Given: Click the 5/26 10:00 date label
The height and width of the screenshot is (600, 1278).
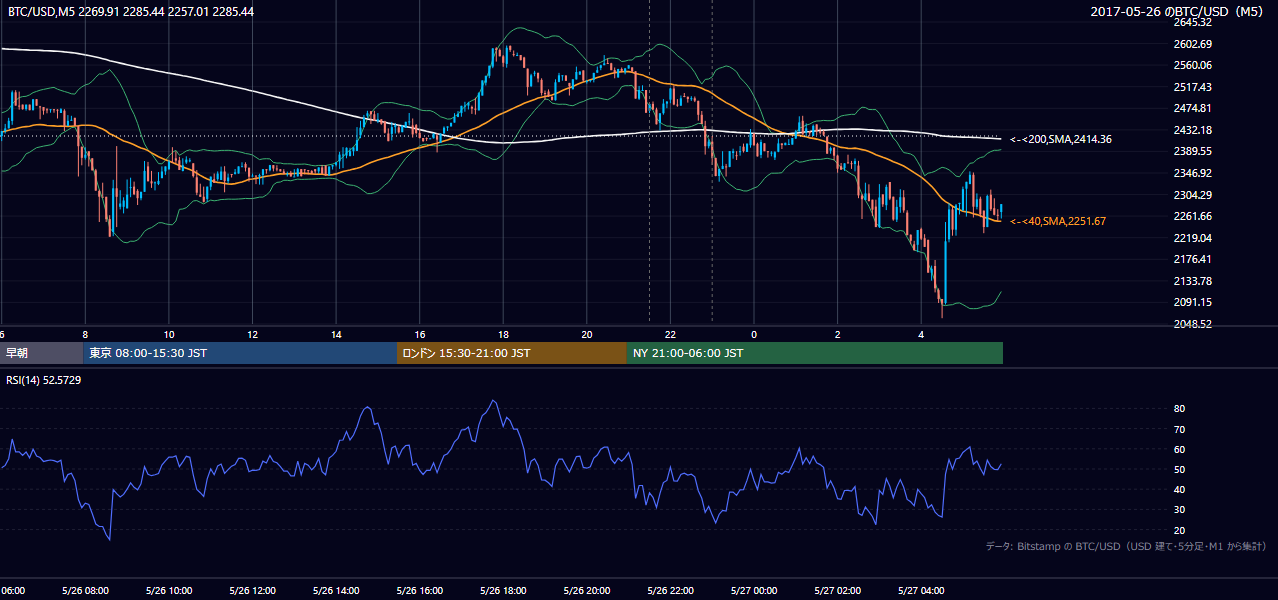Looking at the screenshot, I should pos(167,591).
